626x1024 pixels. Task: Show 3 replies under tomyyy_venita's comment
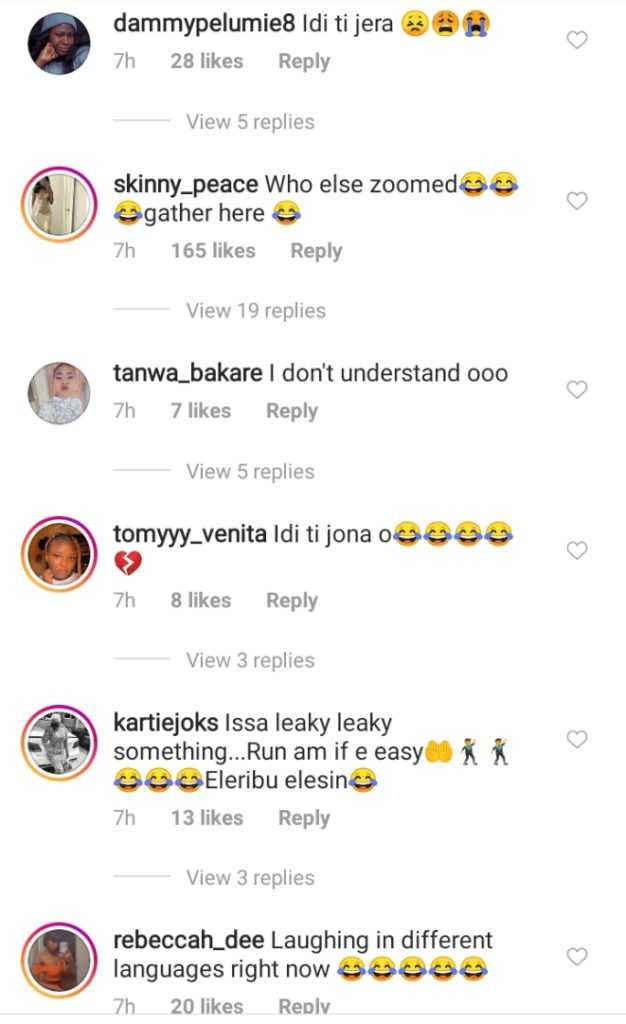(250, 660)
